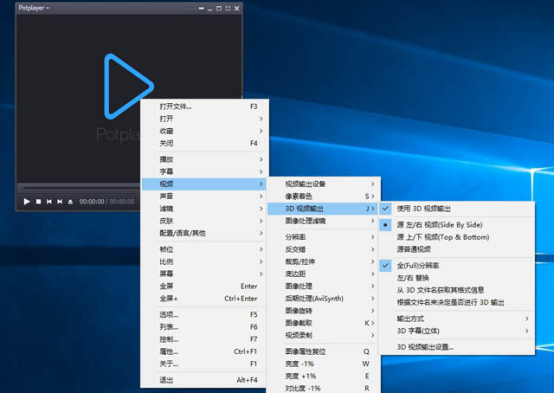Open '视频输出设备' submenu
554x393 pixels.
tap(323, 184)
